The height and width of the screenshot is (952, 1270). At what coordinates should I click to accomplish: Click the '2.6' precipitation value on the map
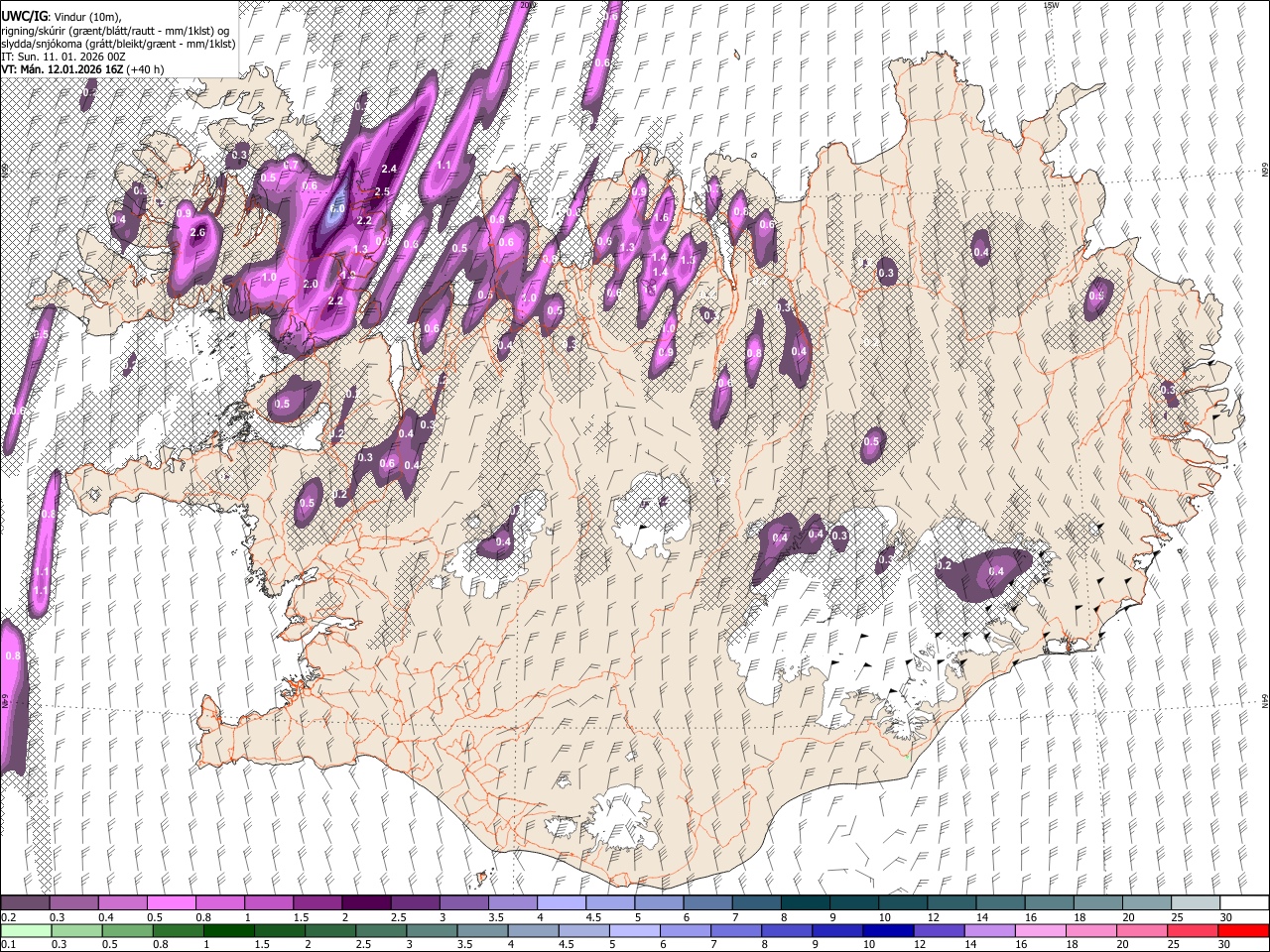click(x=196, y=233)
